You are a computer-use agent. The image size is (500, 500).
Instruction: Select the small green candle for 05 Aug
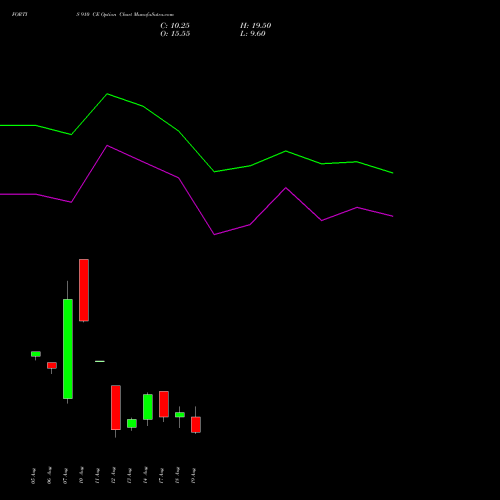click(x=36, y=354)
